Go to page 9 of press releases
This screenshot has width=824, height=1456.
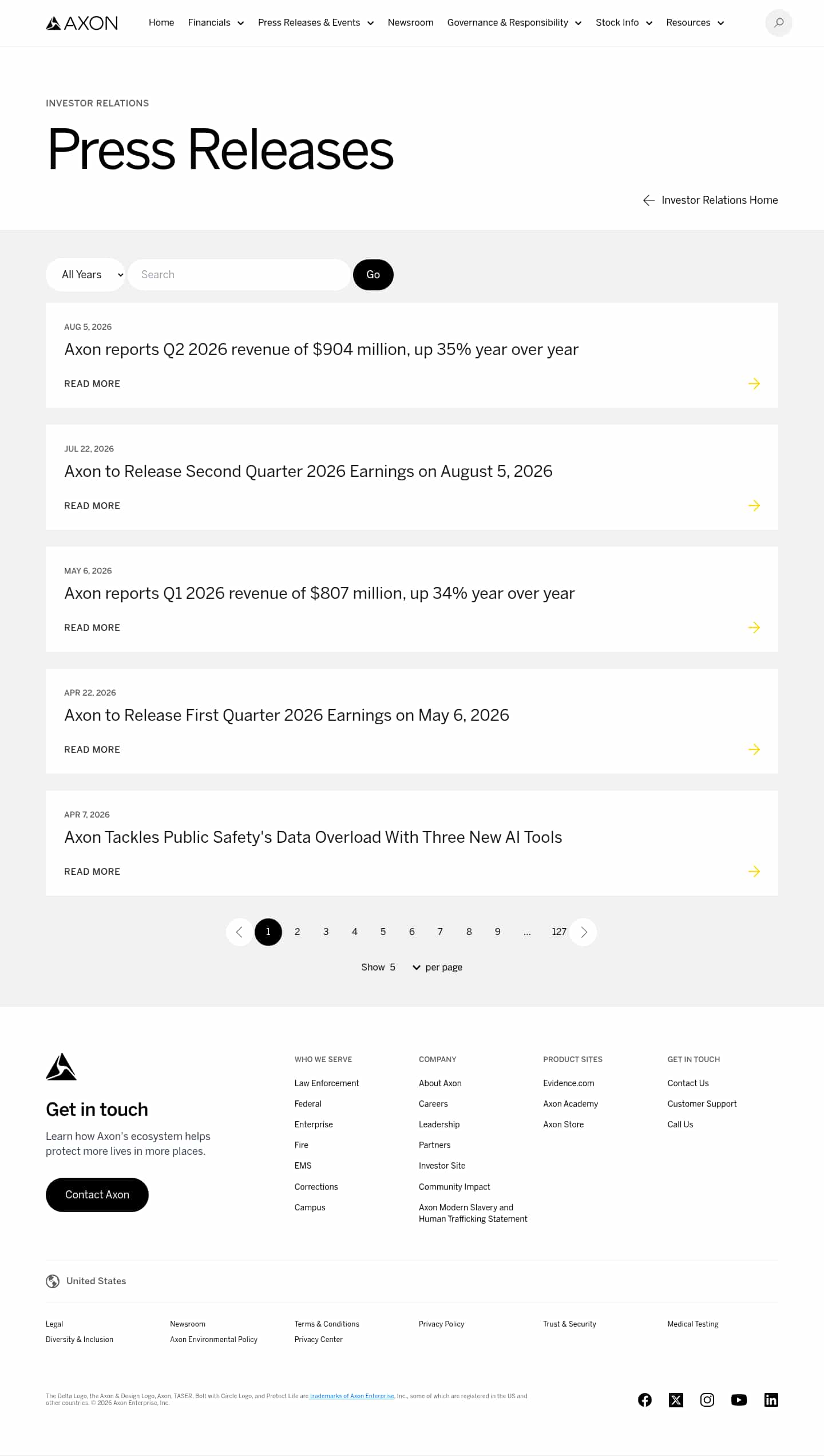click(497, 932)
